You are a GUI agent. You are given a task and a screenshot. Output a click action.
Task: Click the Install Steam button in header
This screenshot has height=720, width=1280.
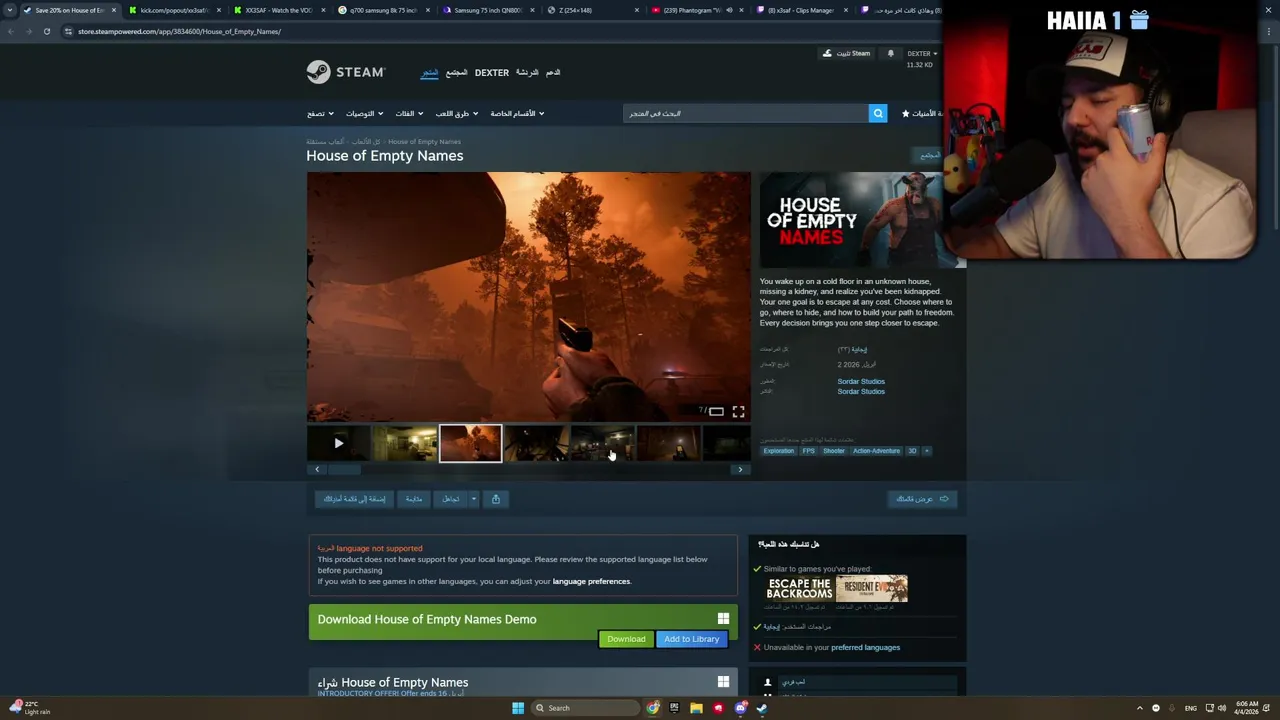(846, 53)
